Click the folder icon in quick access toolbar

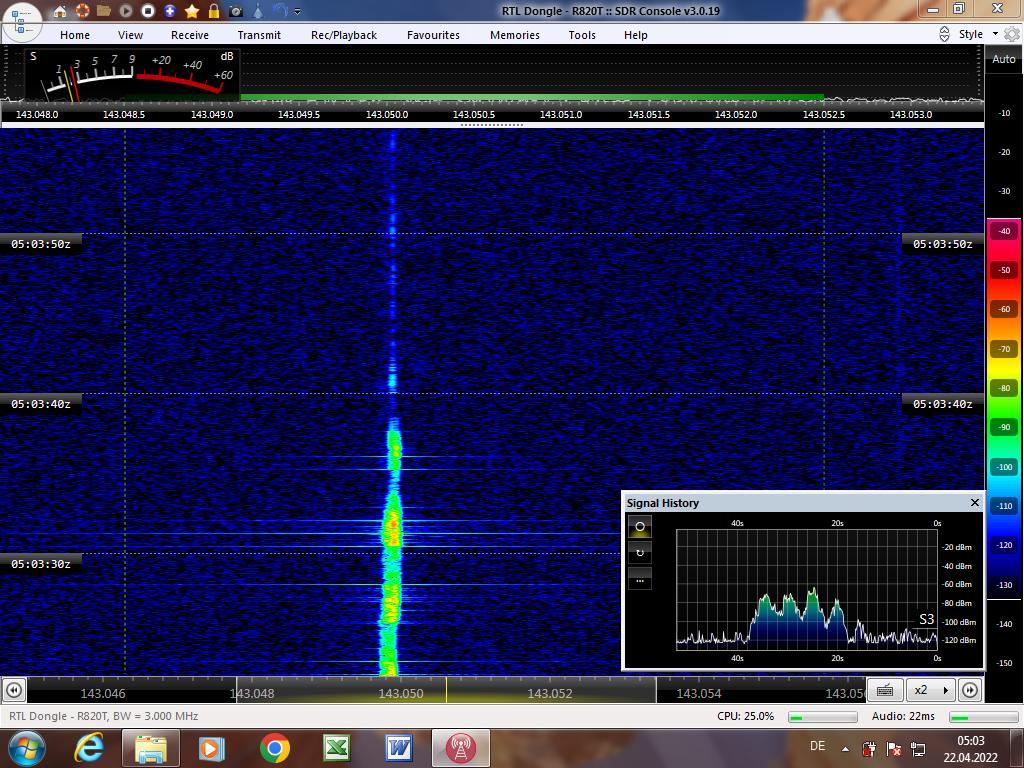[x=104, y=11]
